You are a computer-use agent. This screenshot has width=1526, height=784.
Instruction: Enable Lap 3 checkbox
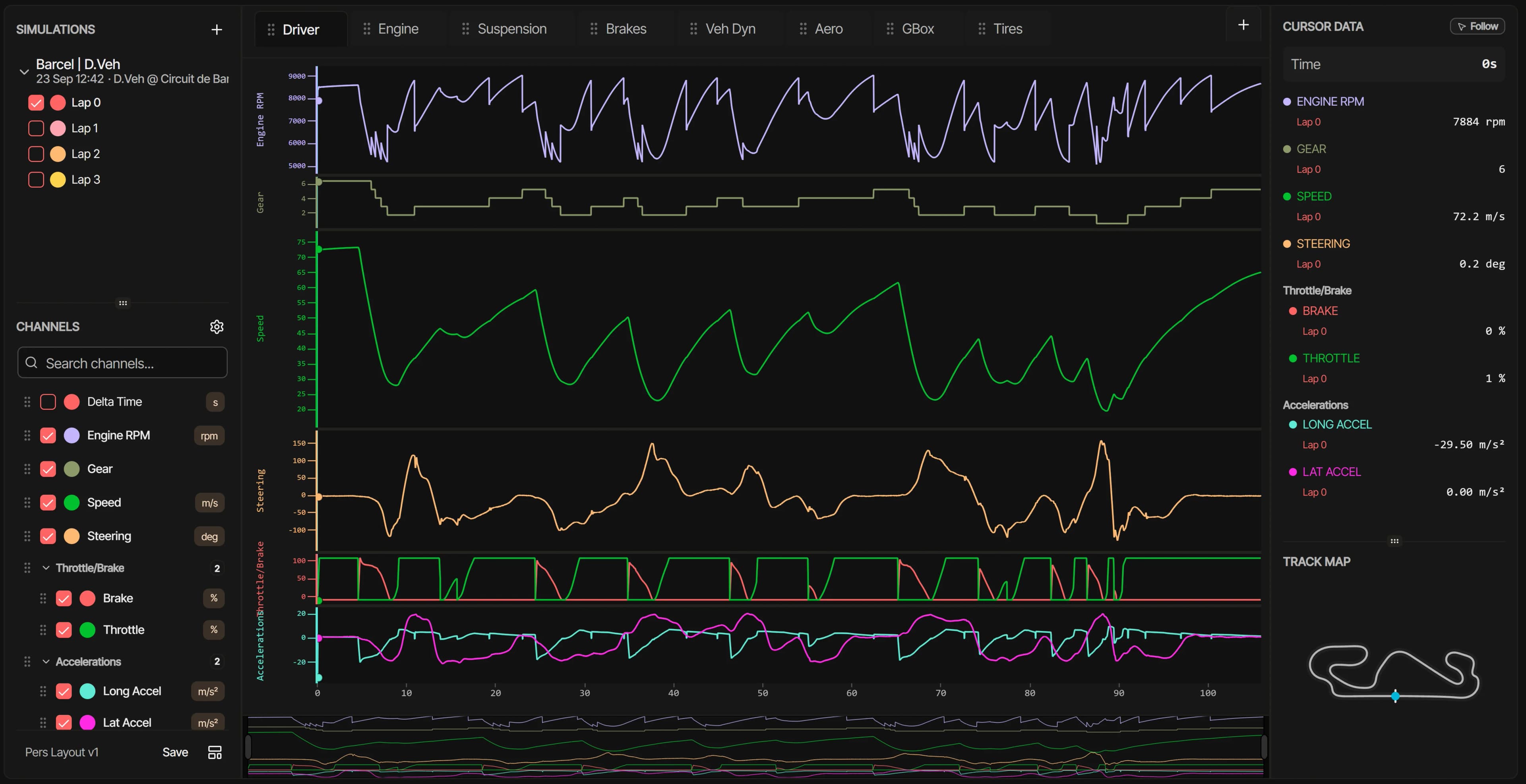click(x=36, y=180)
